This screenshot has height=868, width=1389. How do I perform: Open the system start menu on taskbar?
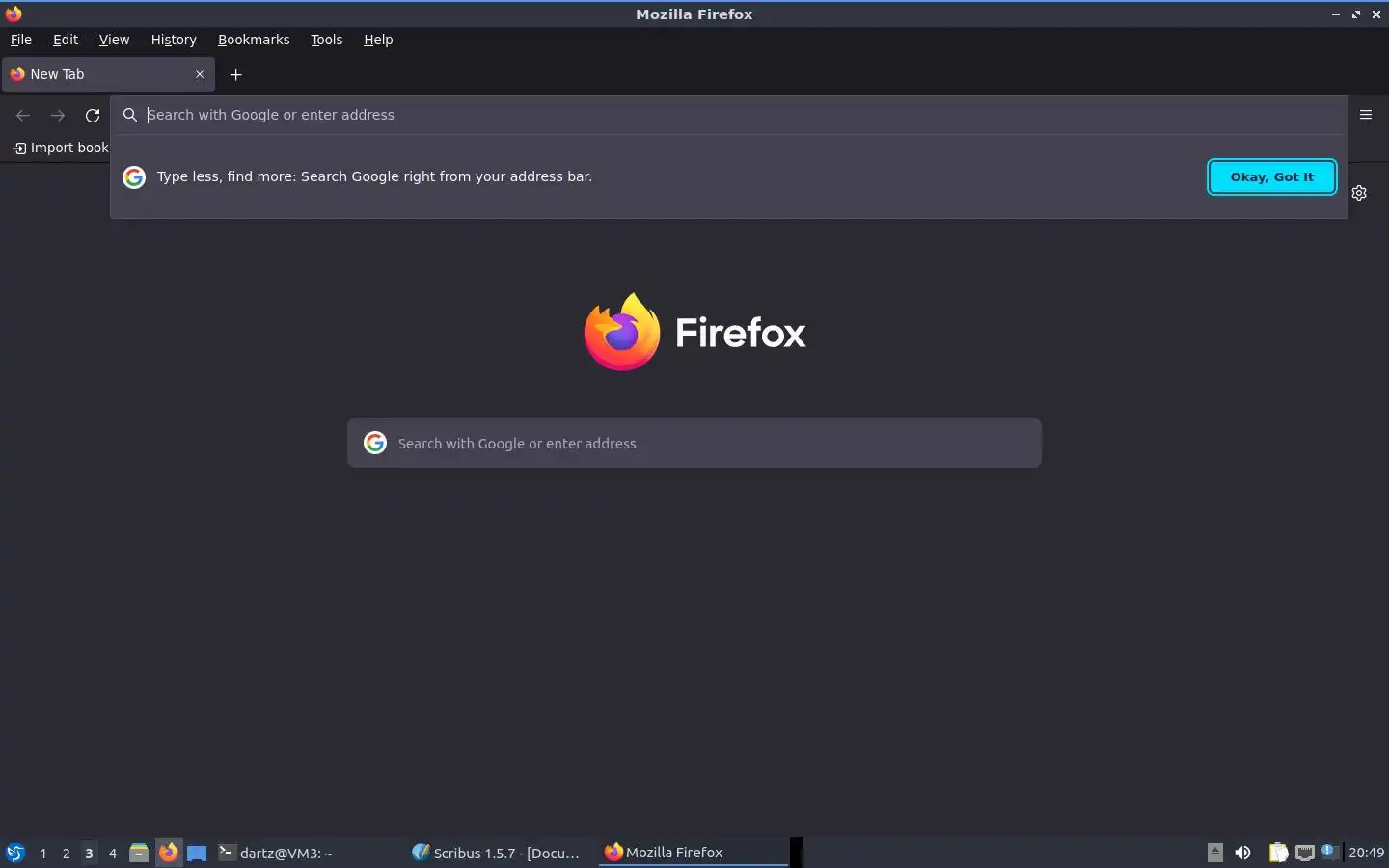pyautogui.click(x=15, y=853)
